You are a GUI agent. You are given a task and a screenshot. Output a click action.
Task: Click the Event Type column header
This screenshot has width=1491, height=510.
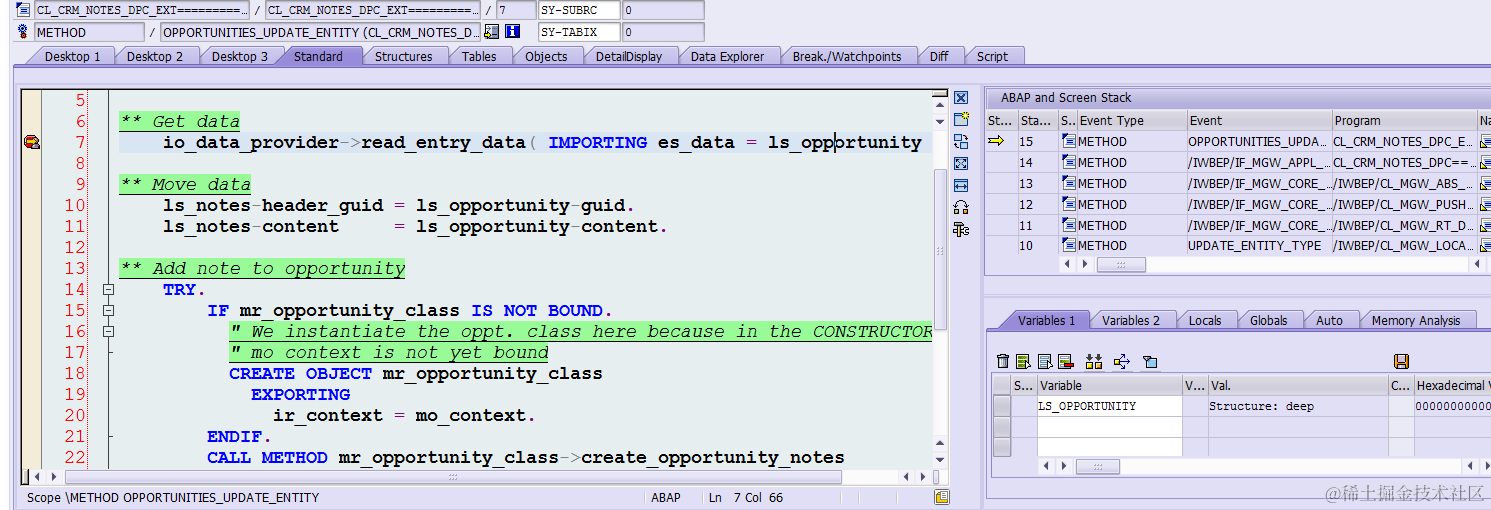point(1131,120)
